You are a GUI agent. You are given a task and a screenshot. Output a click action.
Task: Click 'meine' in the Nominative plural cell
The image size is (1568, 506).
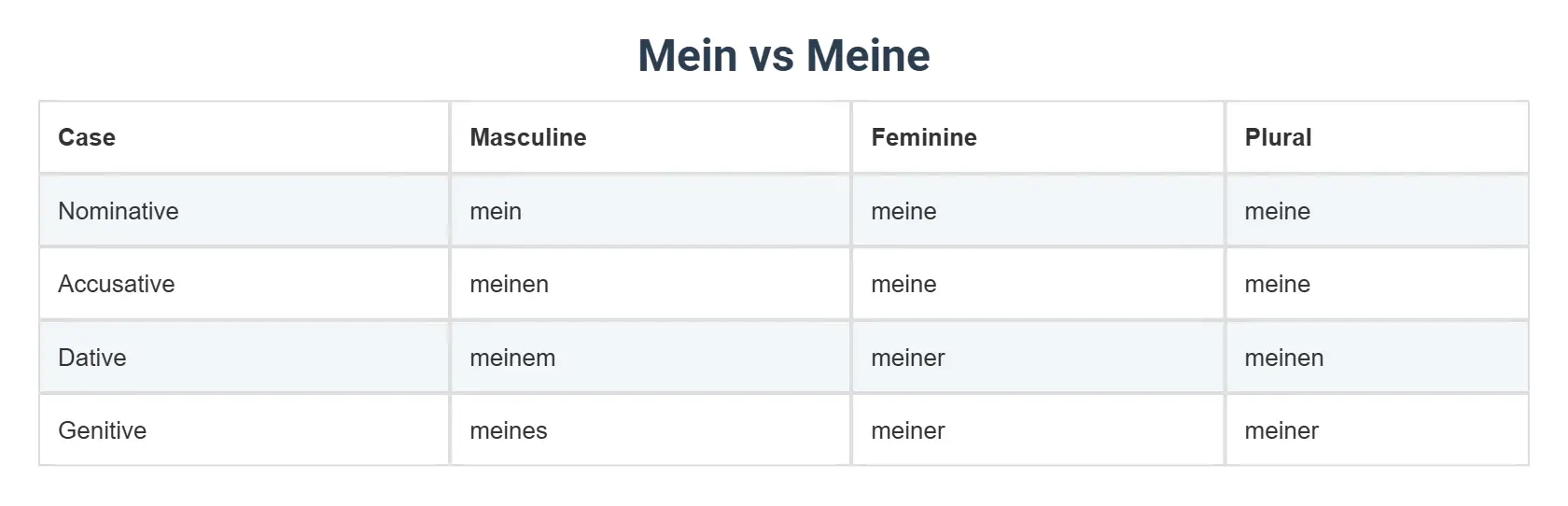1278,211
